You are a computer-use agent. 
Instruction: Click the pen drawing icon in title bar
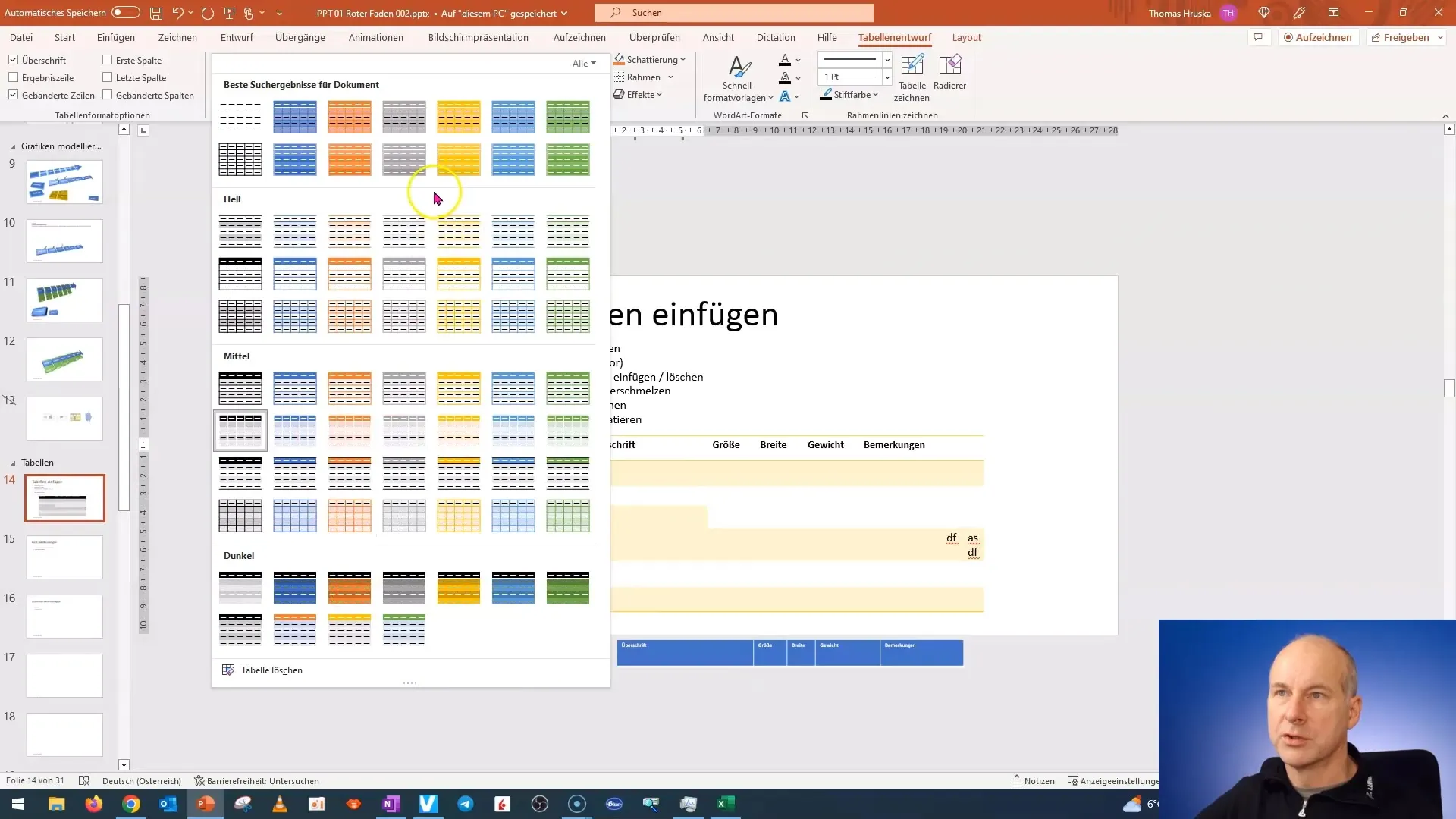pos(1299,13)
